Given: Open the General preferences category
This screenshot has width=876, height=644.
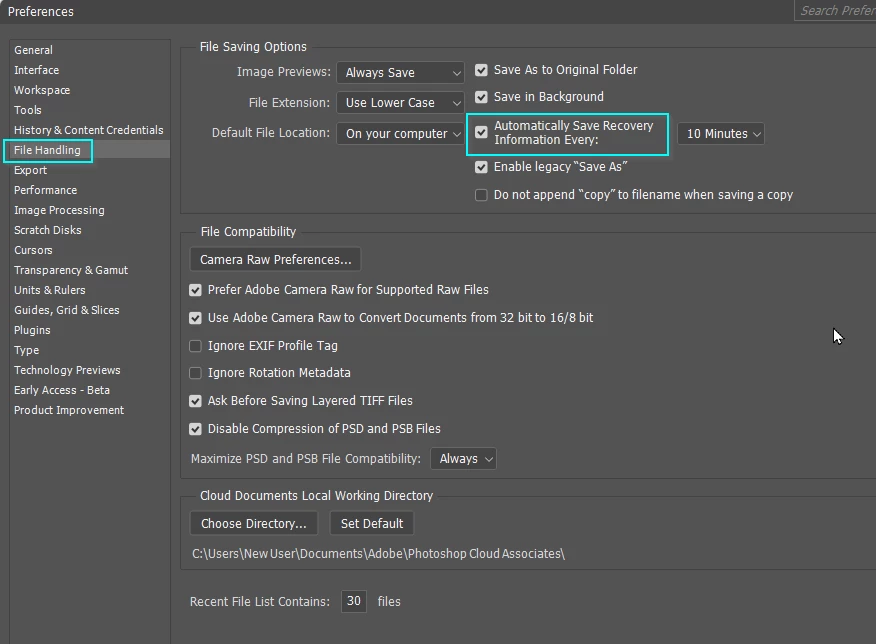Looking at the screenshot, I should click(x=34, y=50).
